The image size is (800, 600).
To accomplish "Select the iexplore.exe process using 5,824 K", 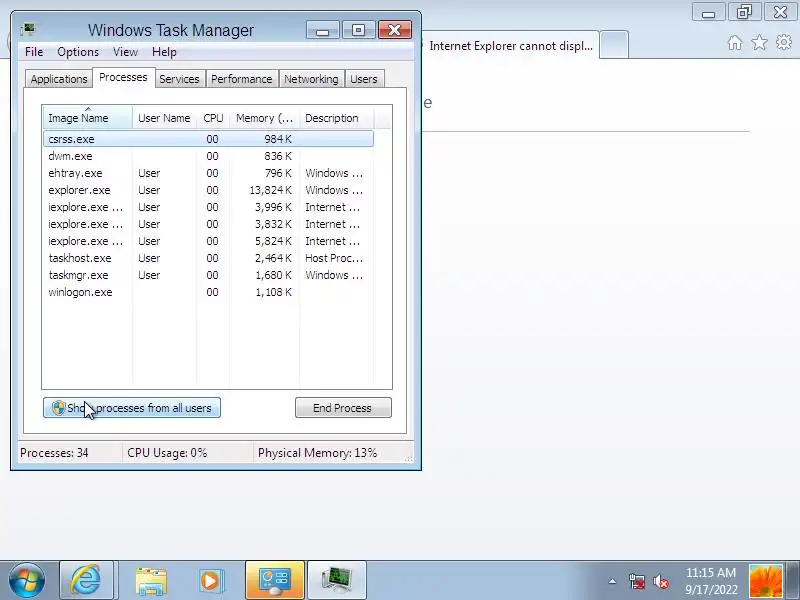I will coord(208,241).
